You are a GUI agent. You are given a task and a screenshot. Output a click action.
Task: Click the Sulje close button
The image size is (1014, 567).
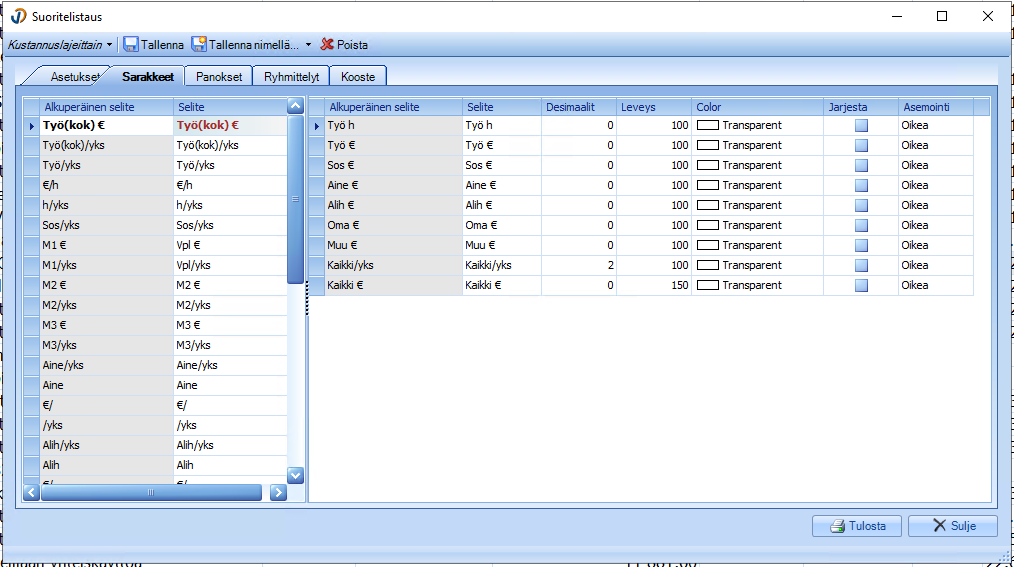point(953,526)
